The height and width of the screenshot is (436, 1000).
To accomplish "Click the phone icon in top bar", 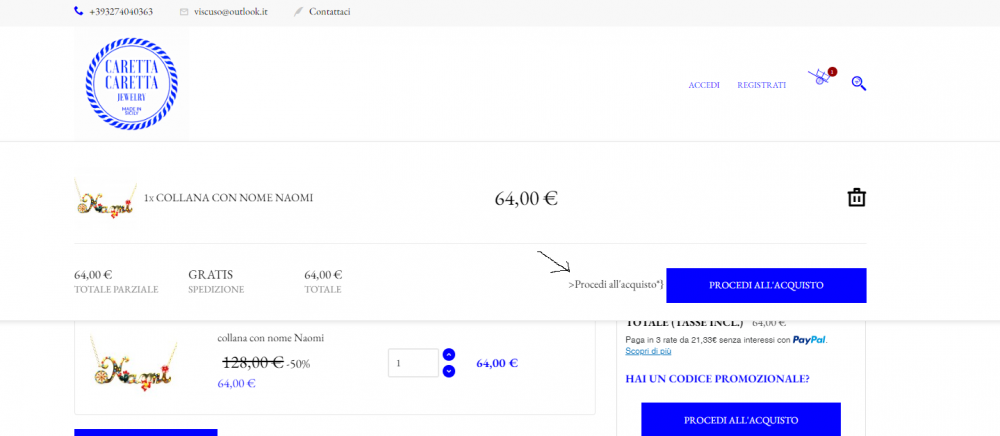I will [x=78, y=11].
